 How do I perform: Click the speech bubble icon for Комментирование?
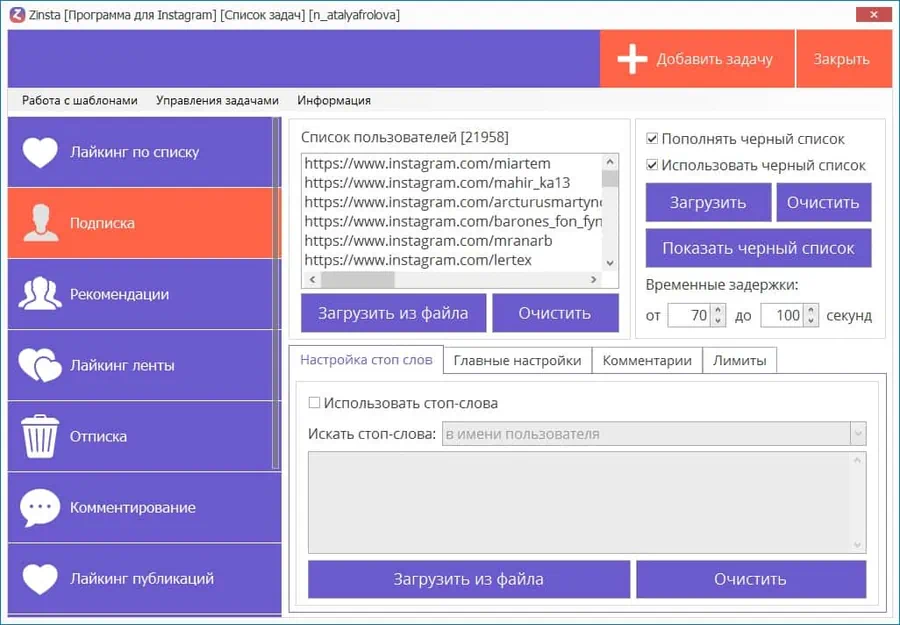40,507
